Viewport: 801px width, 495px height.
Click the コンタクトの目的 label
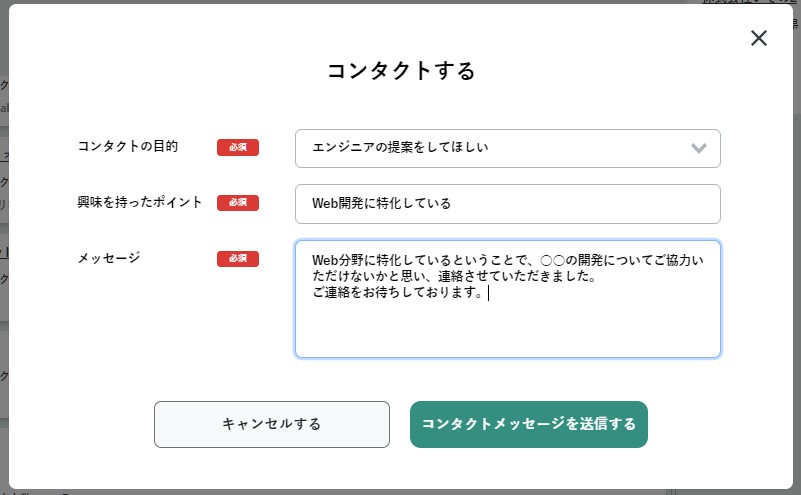[x=128, y=147]
